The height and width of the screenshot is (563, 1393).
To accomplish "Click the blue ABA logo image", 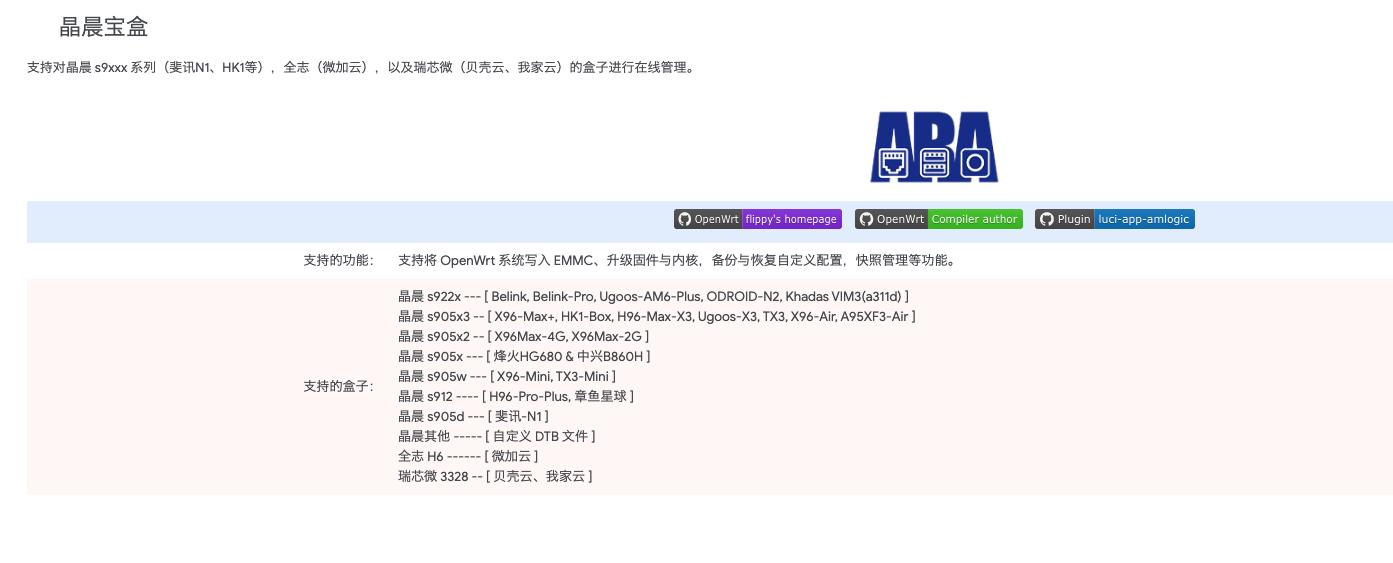I will click(x=934, y=147).
